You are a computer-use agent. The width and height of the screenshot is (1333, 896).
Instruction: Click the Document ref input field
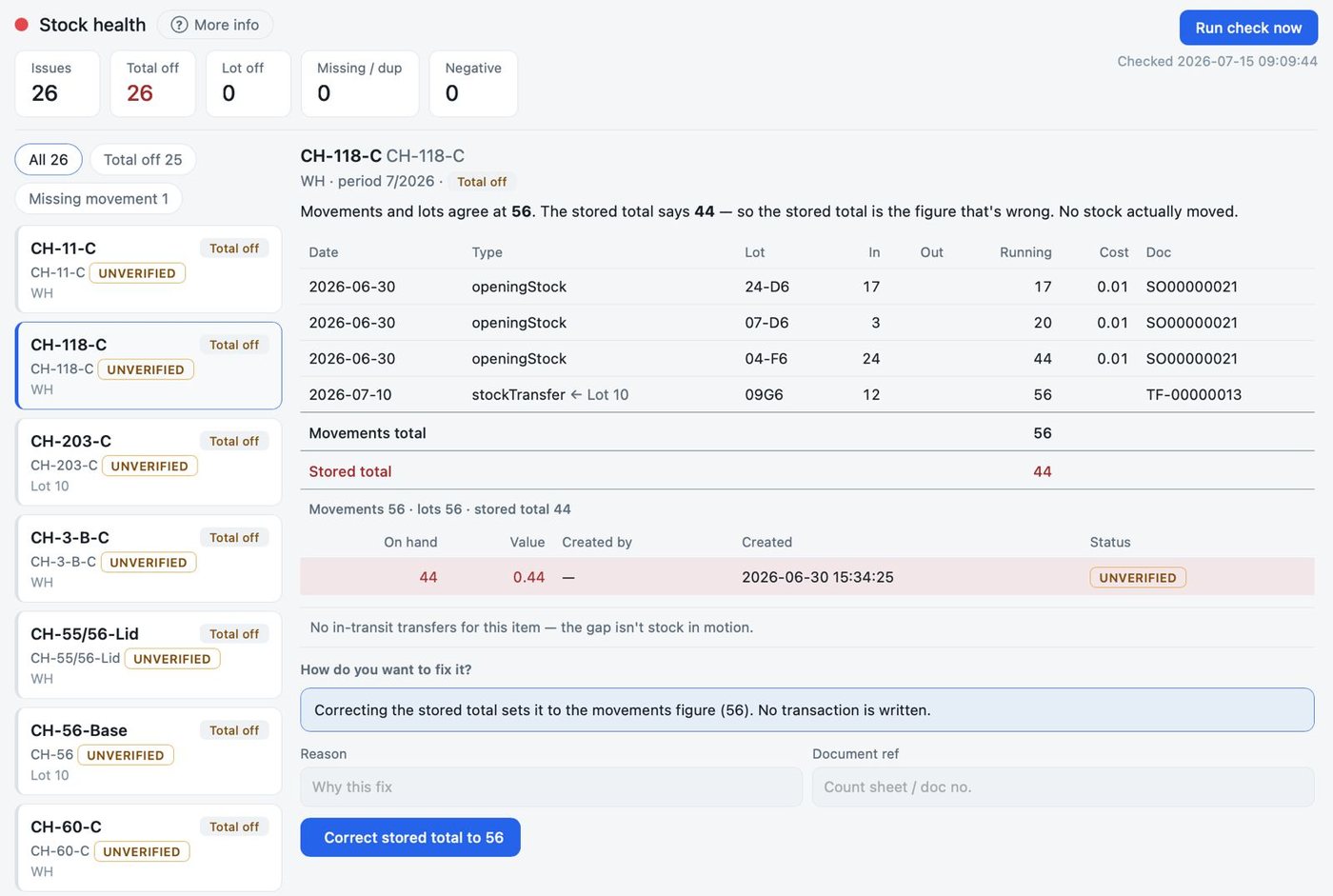pos(1063,786)
